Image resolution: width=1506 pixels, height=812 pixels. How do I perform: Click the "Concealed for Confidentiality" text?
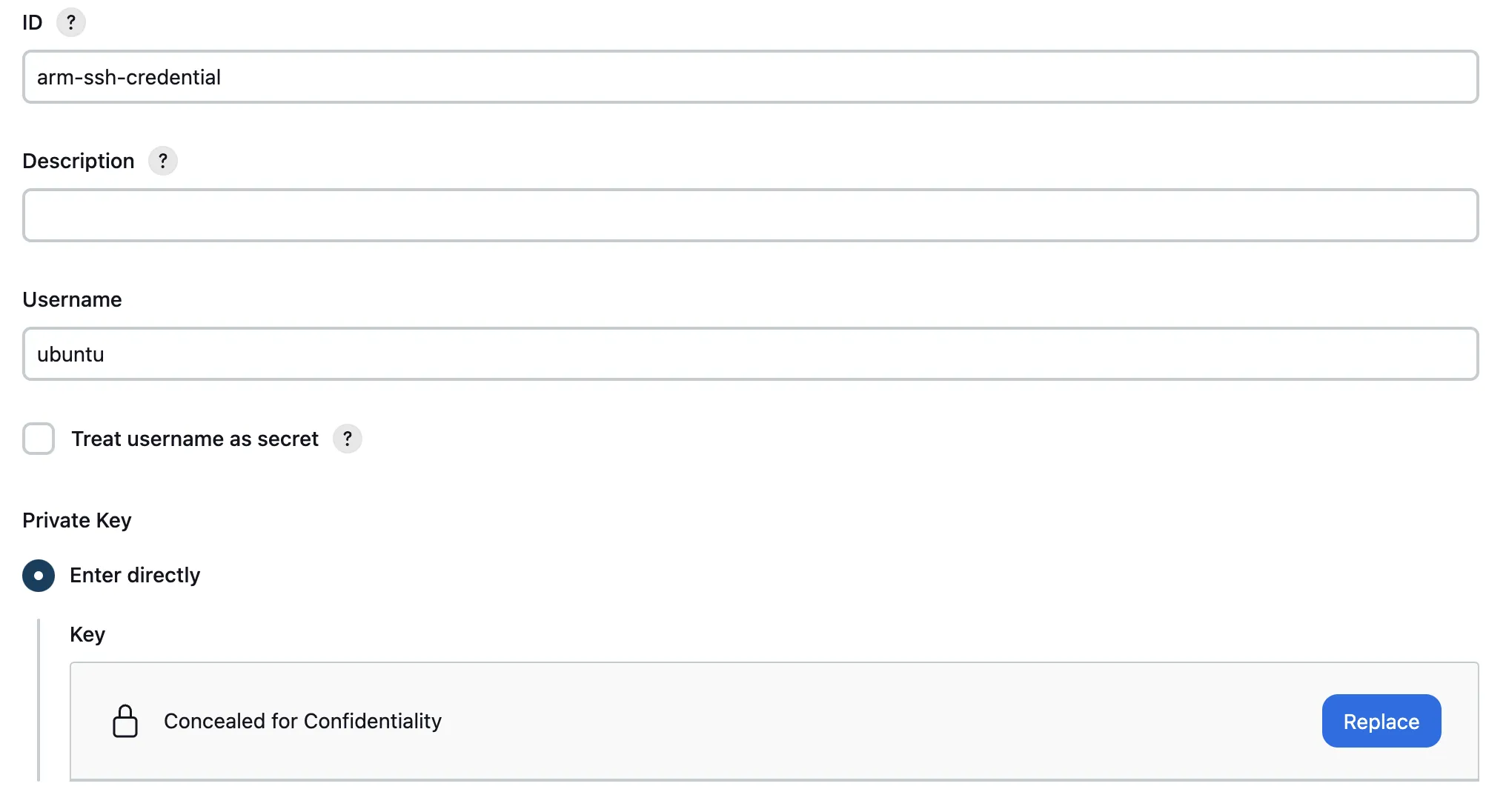click(x=302, y=721)
